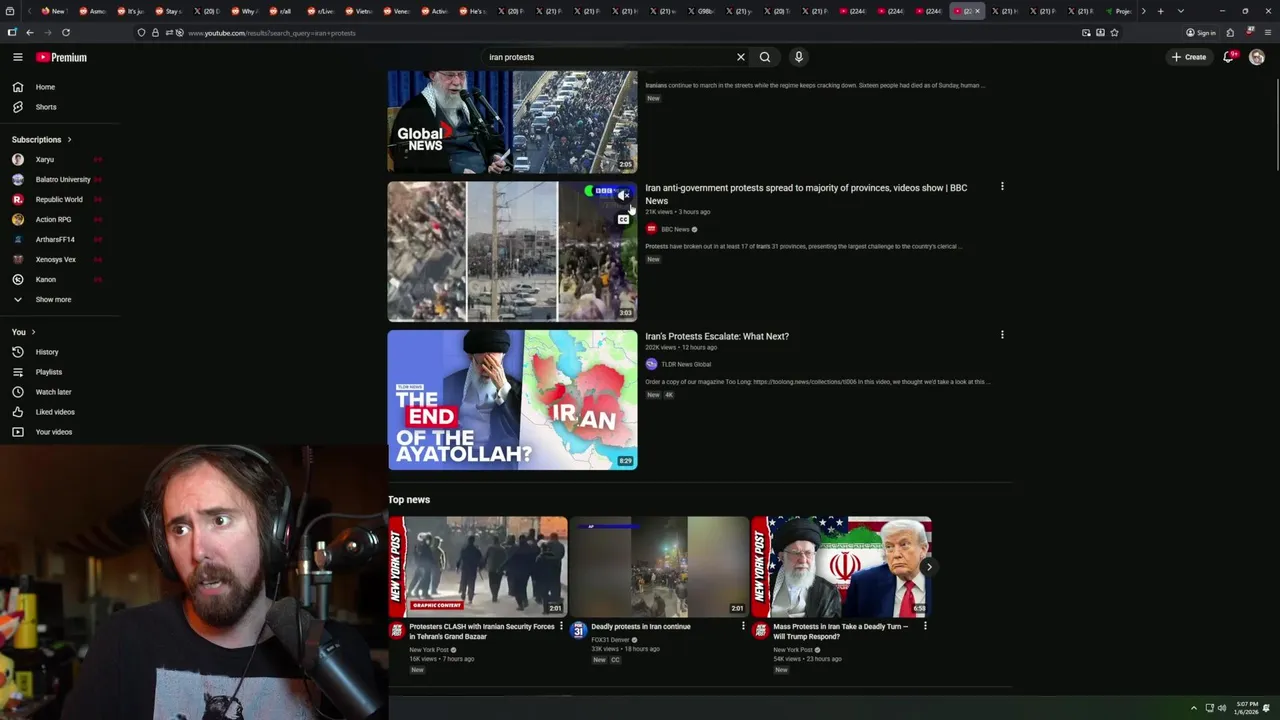Expand the Subscriptions section header
The width and height of the screenshot is (1280, 720).
point(42,139)
